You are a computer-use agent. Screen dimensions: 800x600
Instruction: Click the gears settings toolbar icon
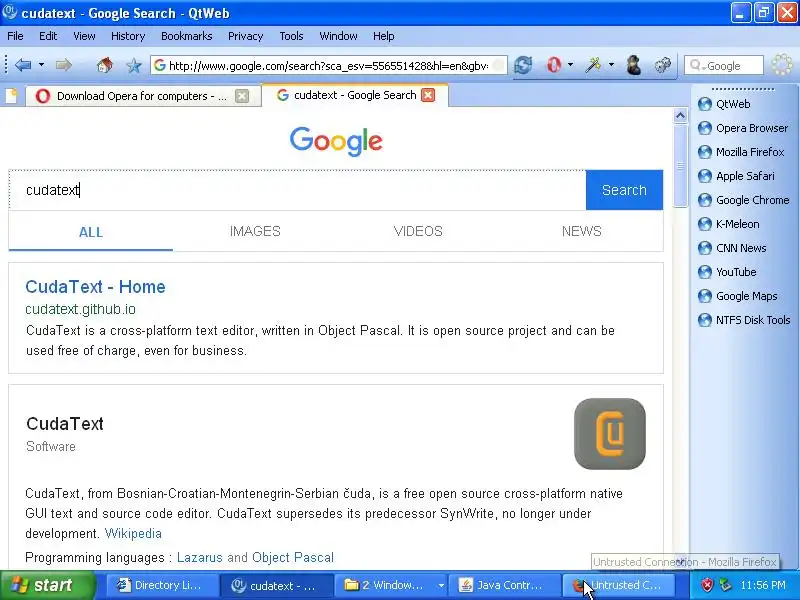point(663,65)
